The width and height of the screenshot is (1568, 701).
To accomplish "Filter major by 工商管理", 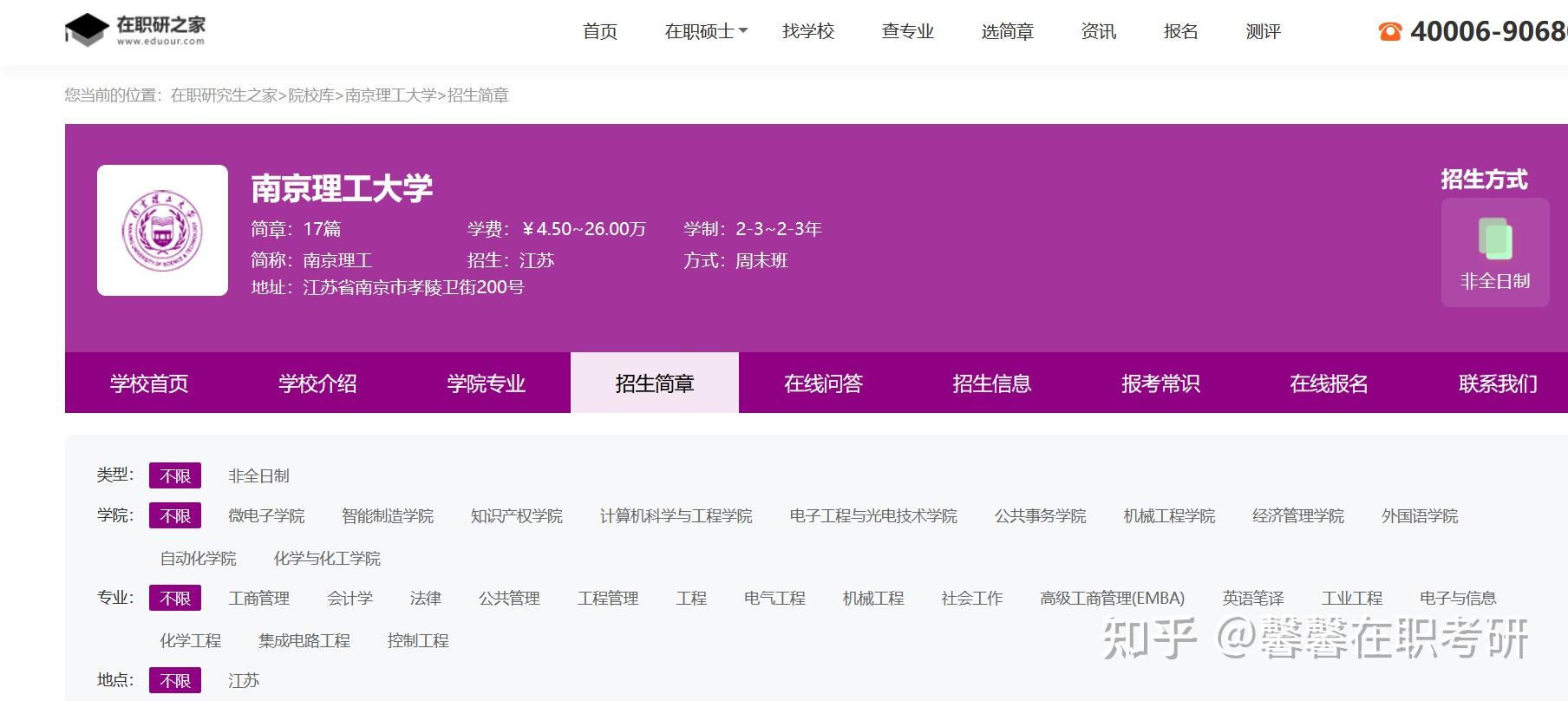I will point(258,598).
